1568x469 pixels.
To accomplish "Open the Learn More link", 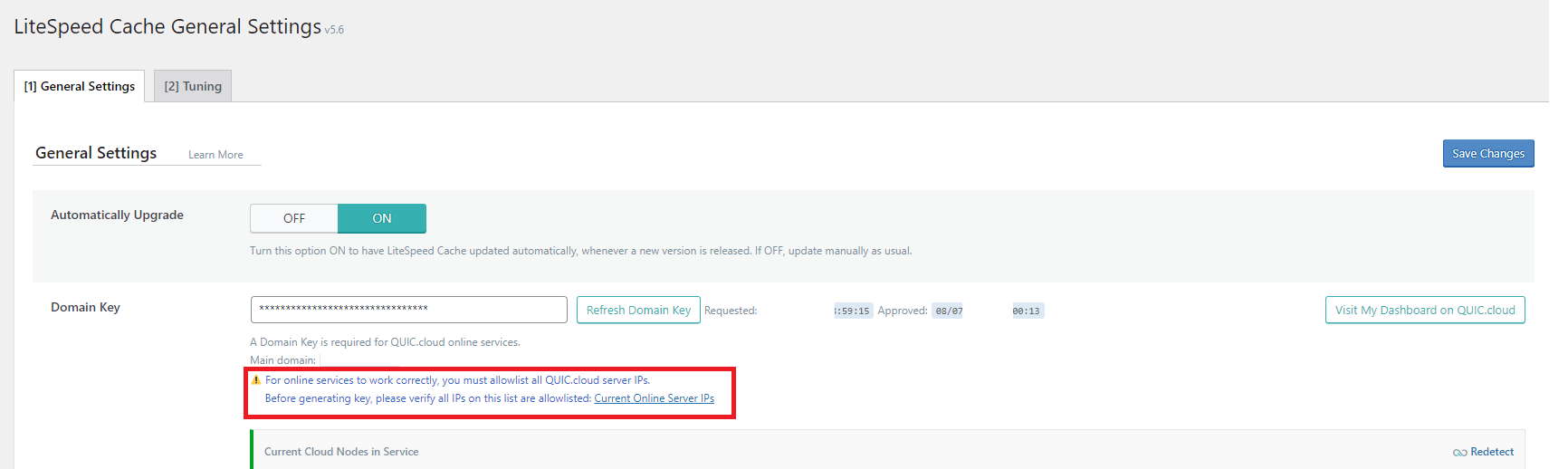I will point(215,155).
